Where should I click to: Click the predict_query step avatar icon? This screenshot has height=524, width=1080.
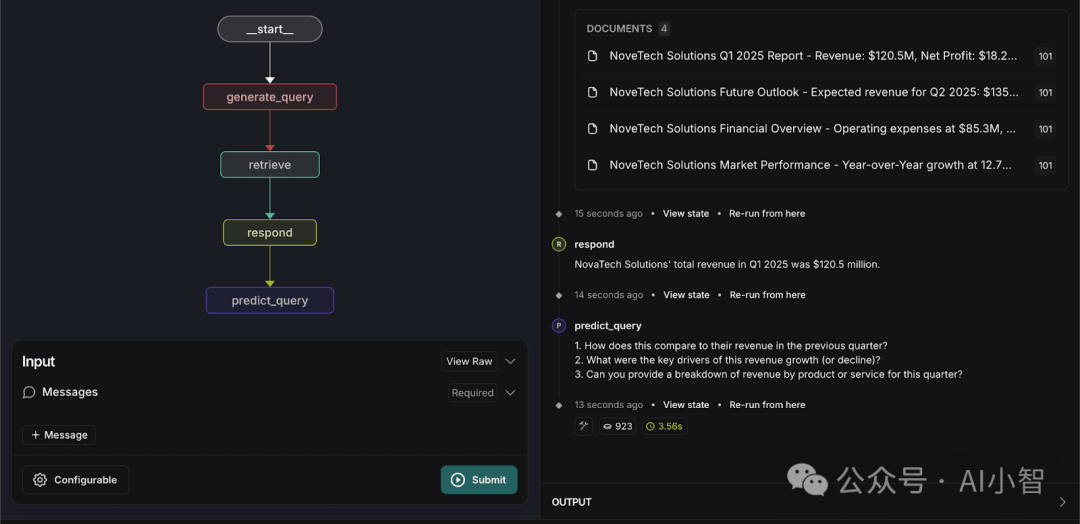click(559, 326)
